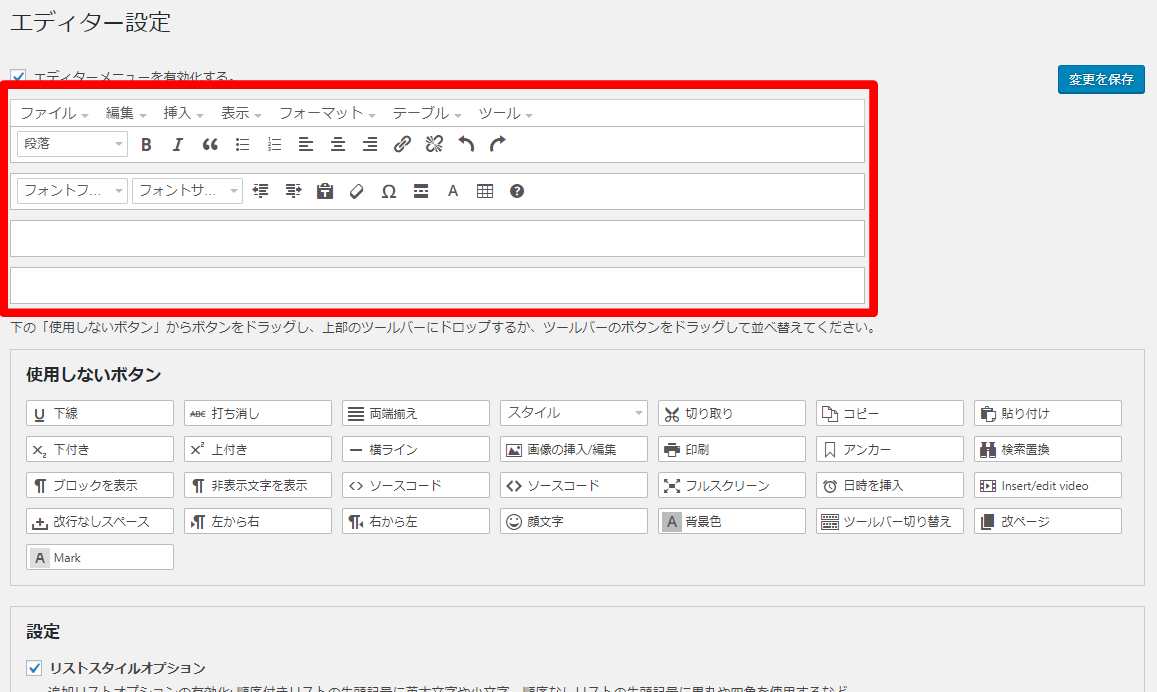Click the clear formatting eraser icon
Image resolution: width=1157 pixels, height=692 pixels.
[x=357, y=191]
